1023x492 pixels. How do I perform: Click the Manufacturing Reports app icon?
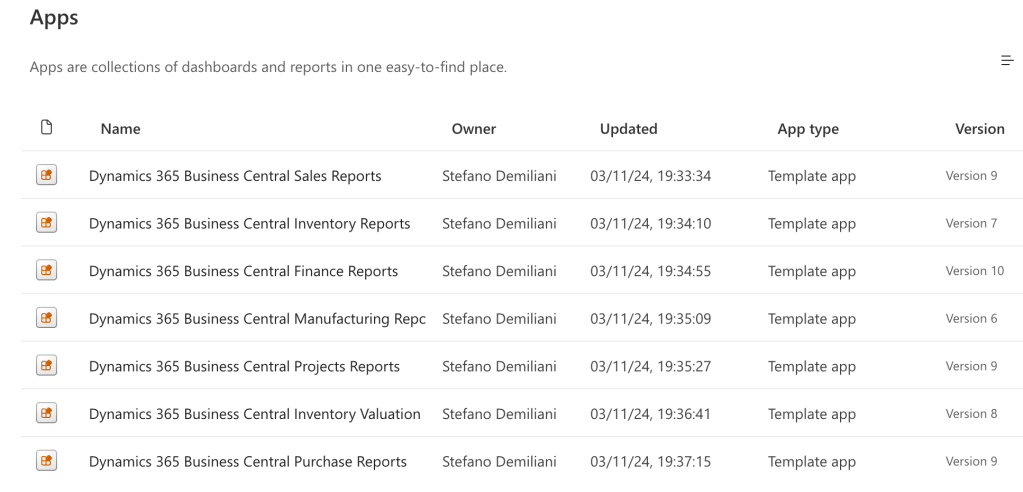point(45,318)
